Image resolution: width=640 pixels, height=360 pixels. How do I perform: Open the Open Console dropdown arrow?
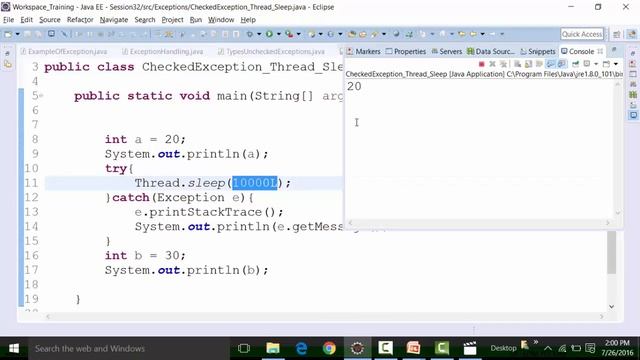coord(616,64)
